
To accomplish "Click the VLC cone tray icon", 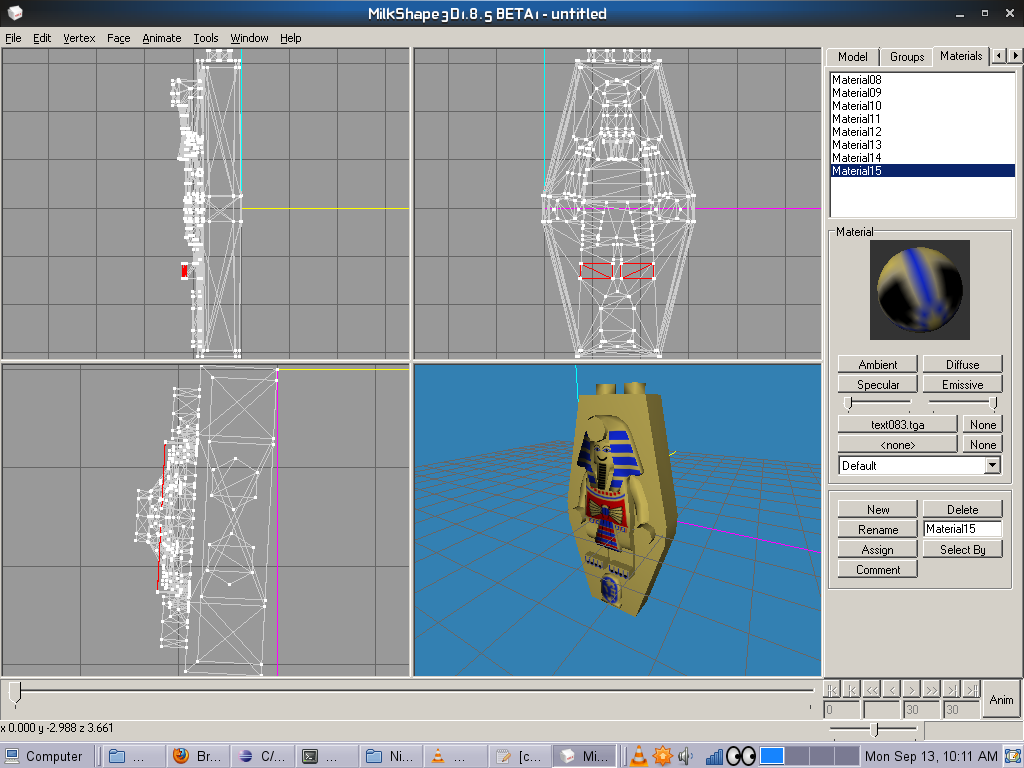I will click(x=637, y=756).
